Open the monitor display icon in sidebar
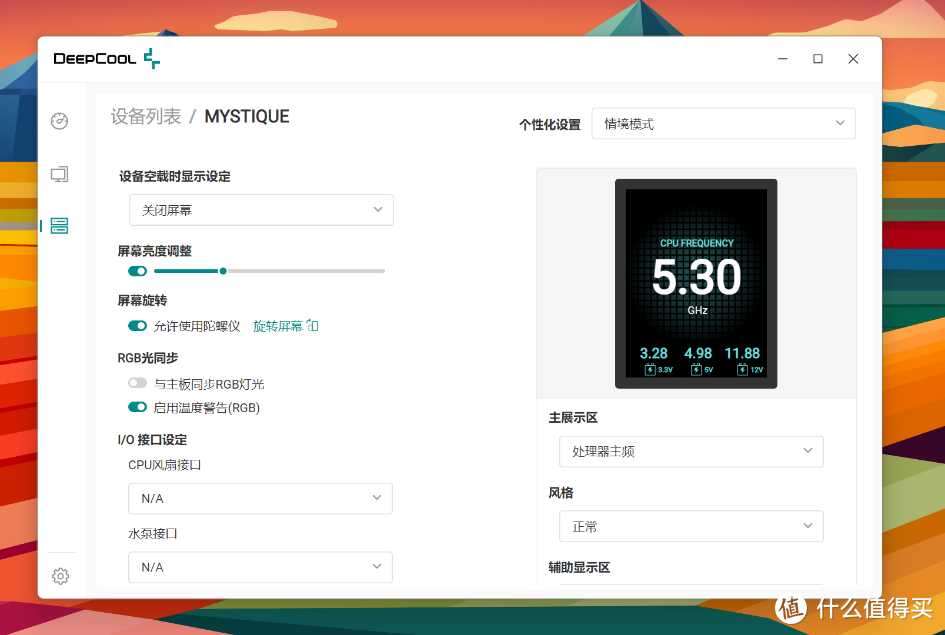 coord(59,174)
